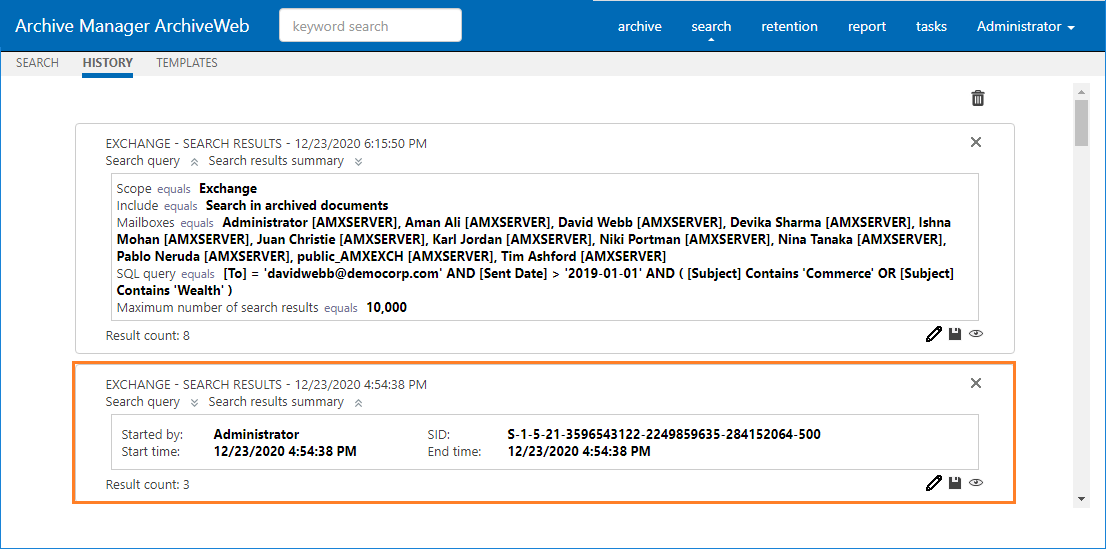Click the 'Result count: 8' text
The height and width of the screenshot is (549, 1106).
147,336
